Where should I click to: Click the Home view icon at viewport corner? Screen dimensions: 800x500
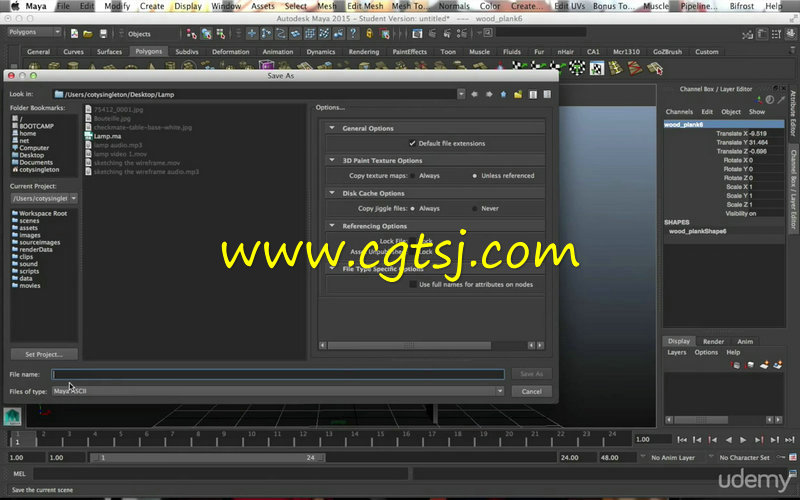(12, 417)
